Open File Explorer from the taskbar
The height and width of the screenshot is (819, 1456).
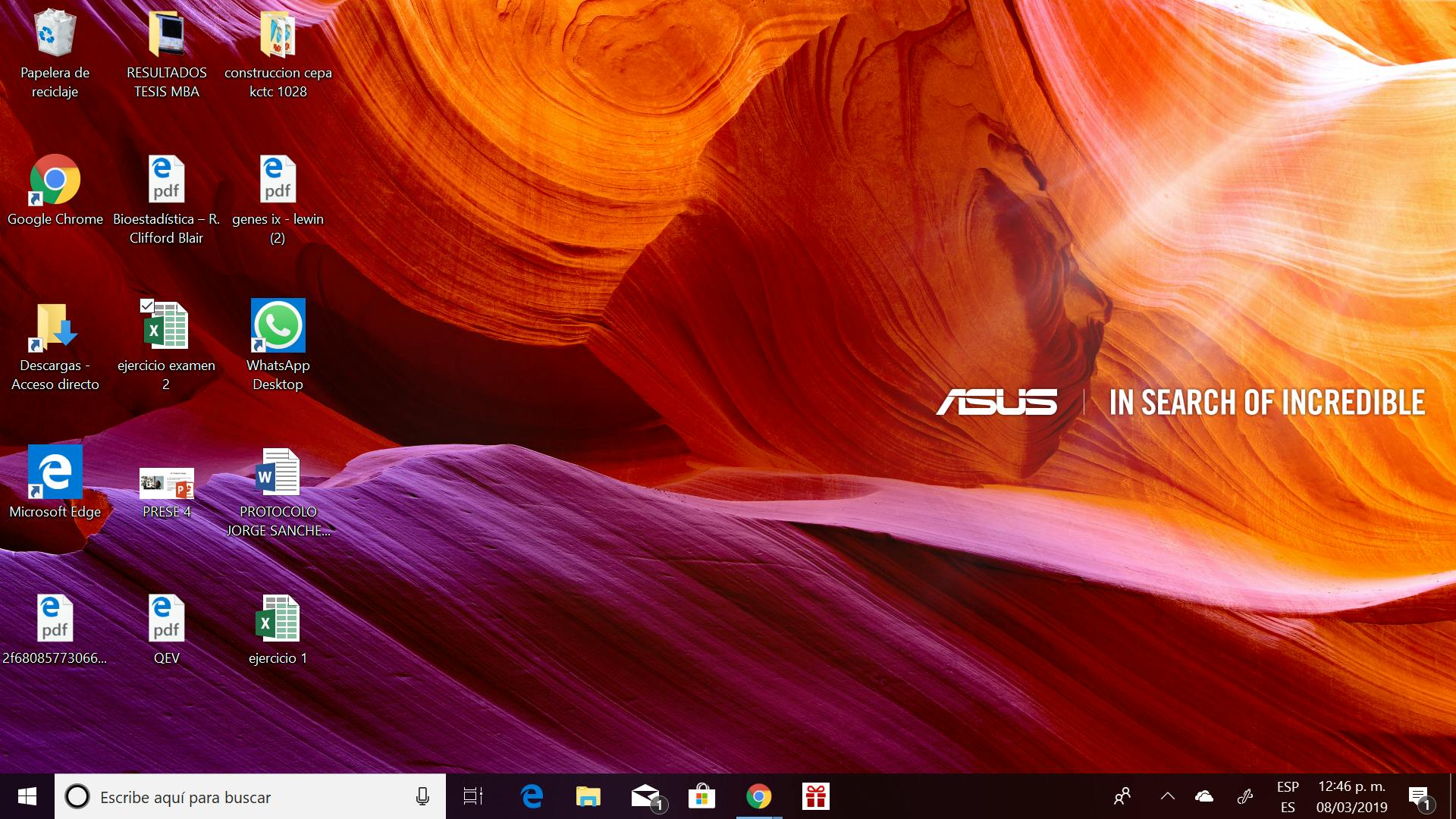tap(588, 796)
